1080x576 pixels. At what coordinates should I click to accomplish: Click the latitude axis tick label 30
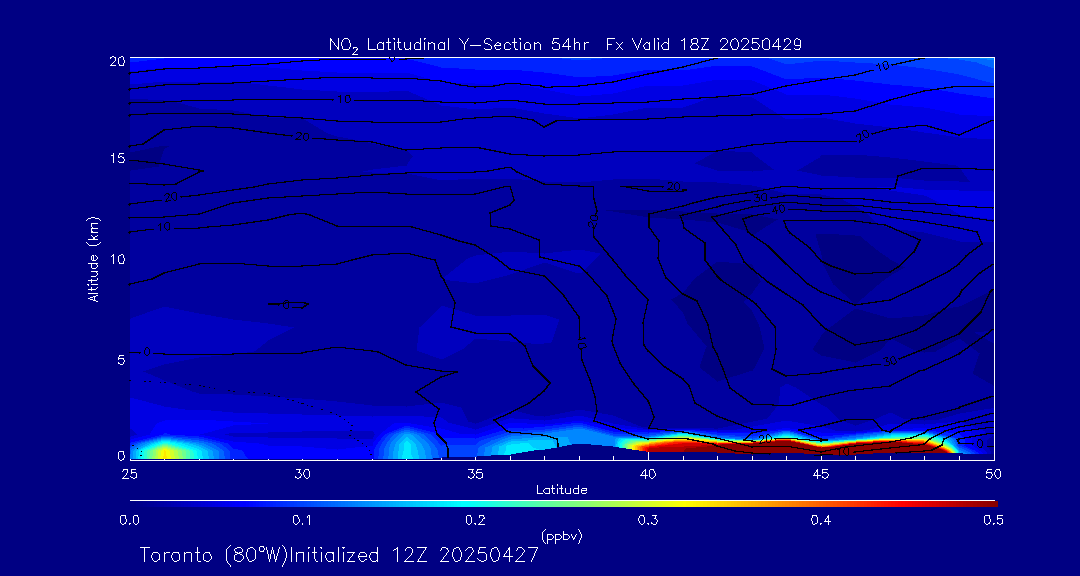(x=302, y=474)
